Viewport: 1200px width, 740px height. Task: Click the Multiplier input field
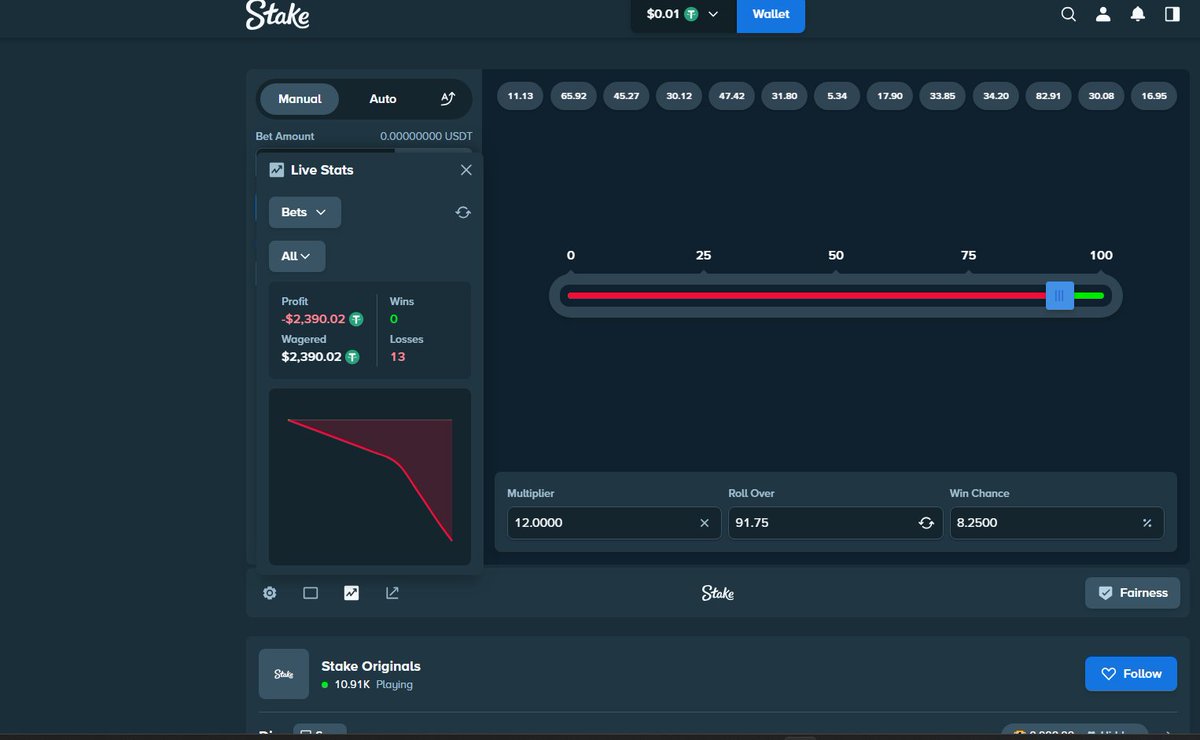tap(614, 523)
